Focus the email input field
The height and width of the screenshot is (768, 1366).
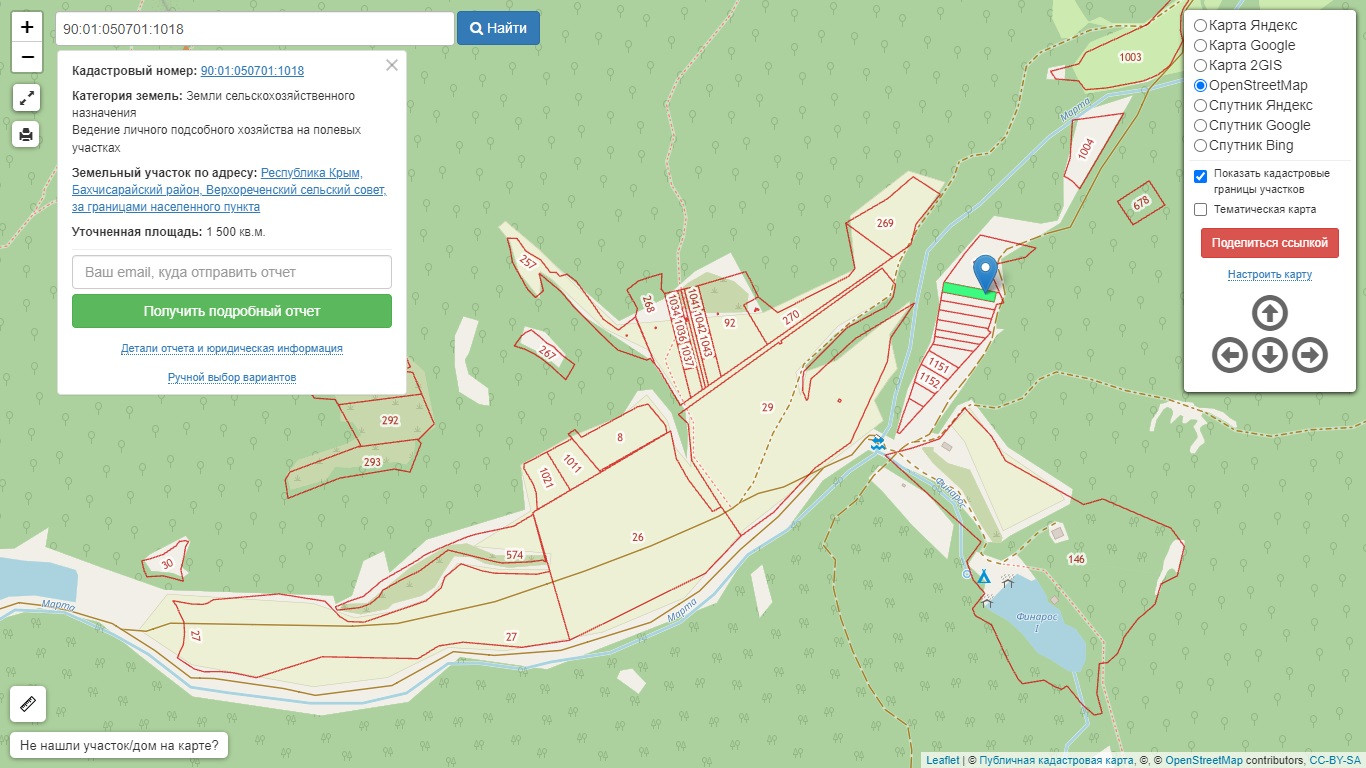232,272
